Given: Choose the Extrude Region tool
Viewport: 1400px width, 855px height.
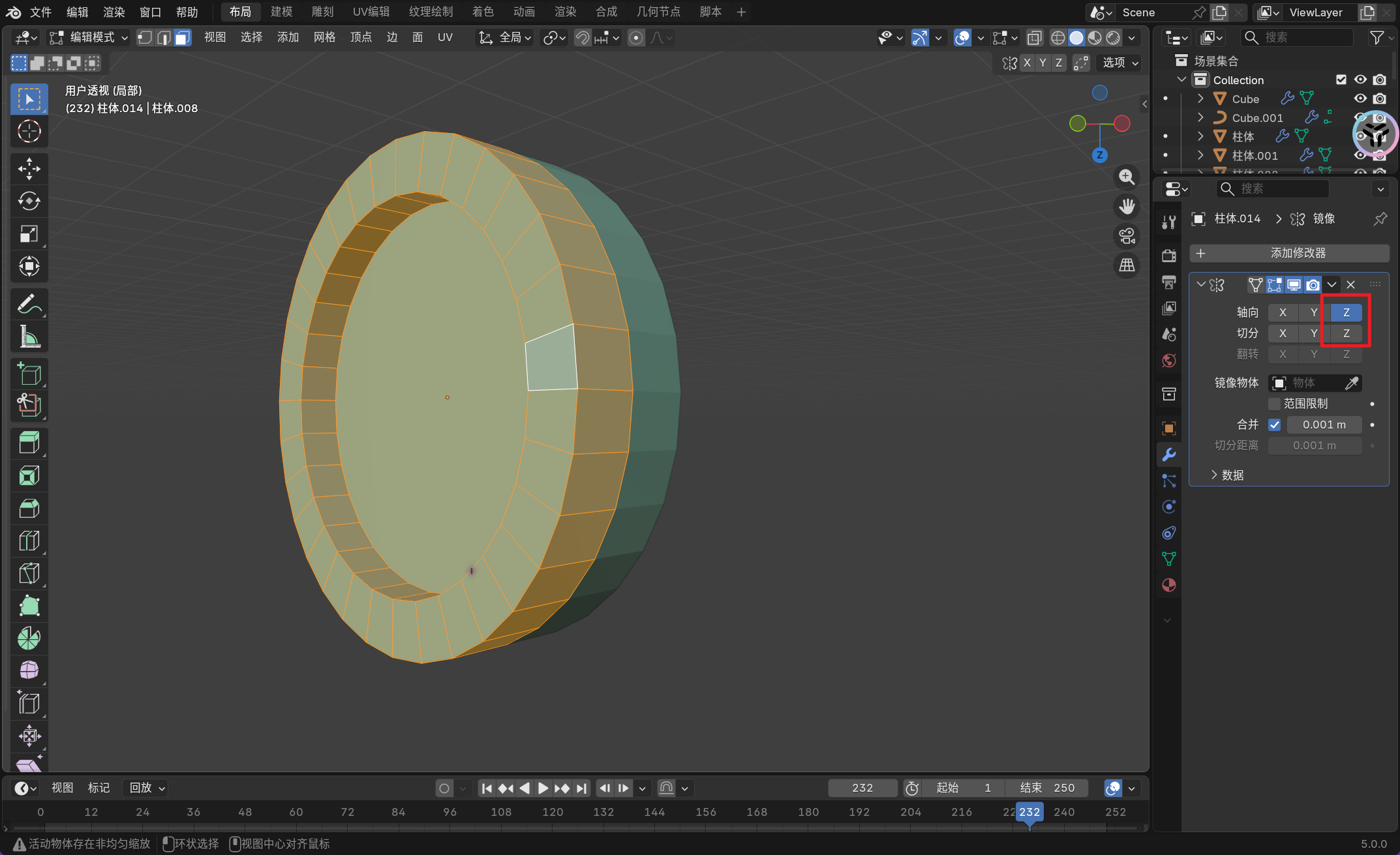Looking at the screenshot, I should tap(29, 443).
